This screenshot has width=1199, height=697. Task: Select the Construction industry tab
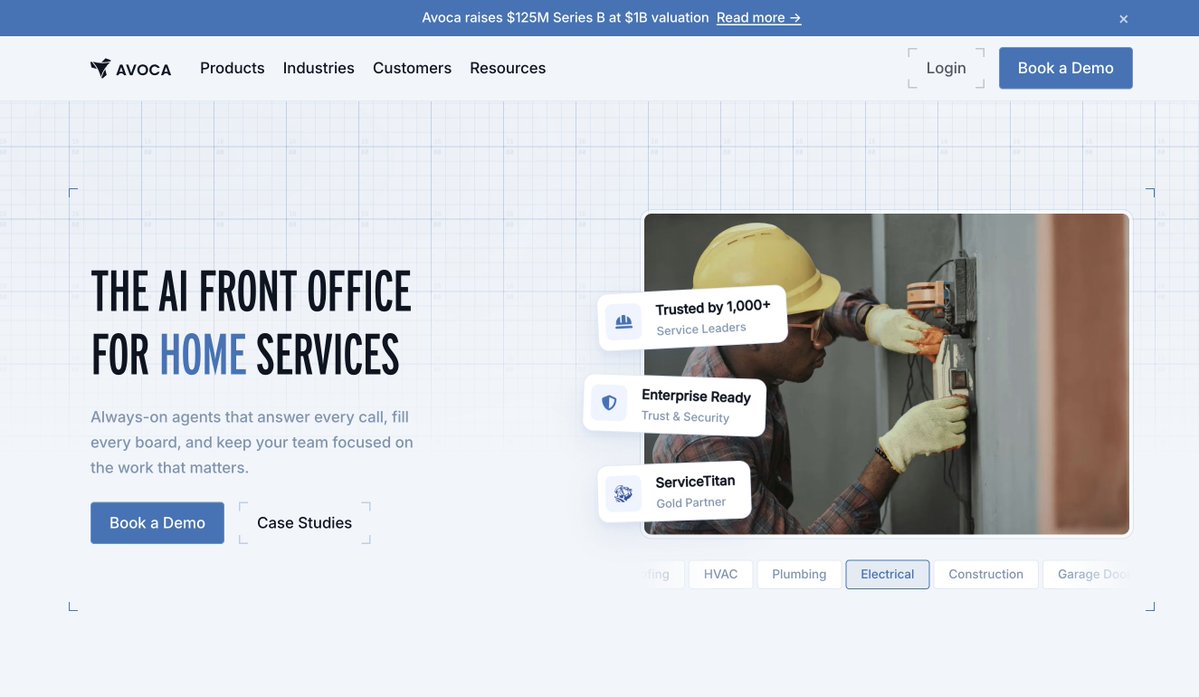[986, 574]
